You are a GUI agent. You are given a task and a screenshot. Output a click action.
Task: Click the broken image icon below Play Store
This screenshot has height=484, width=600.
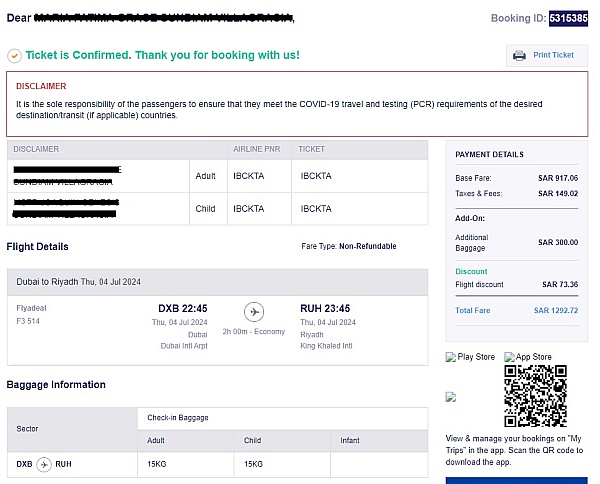point(450,397)
